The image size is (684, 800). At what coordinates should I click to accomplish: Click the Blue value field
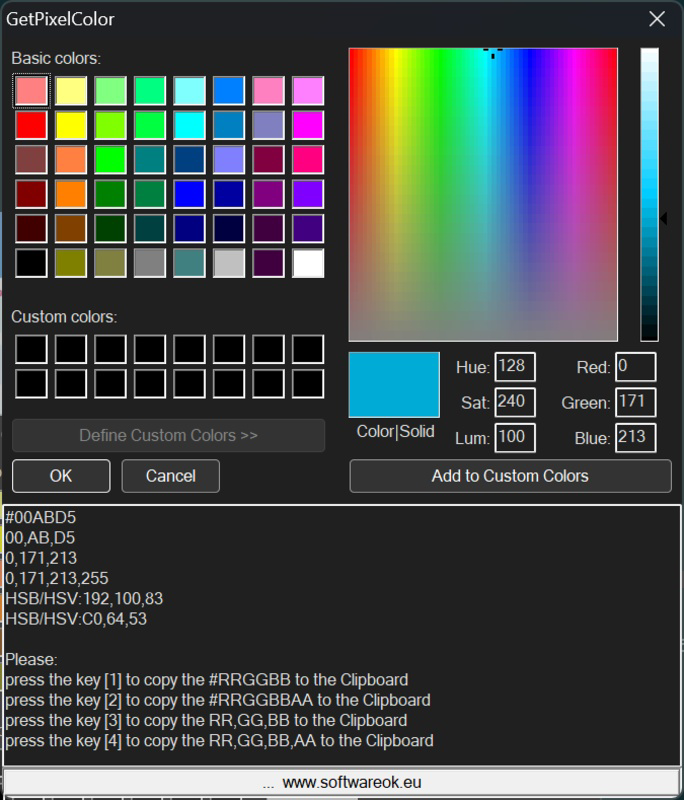point(636,437)
